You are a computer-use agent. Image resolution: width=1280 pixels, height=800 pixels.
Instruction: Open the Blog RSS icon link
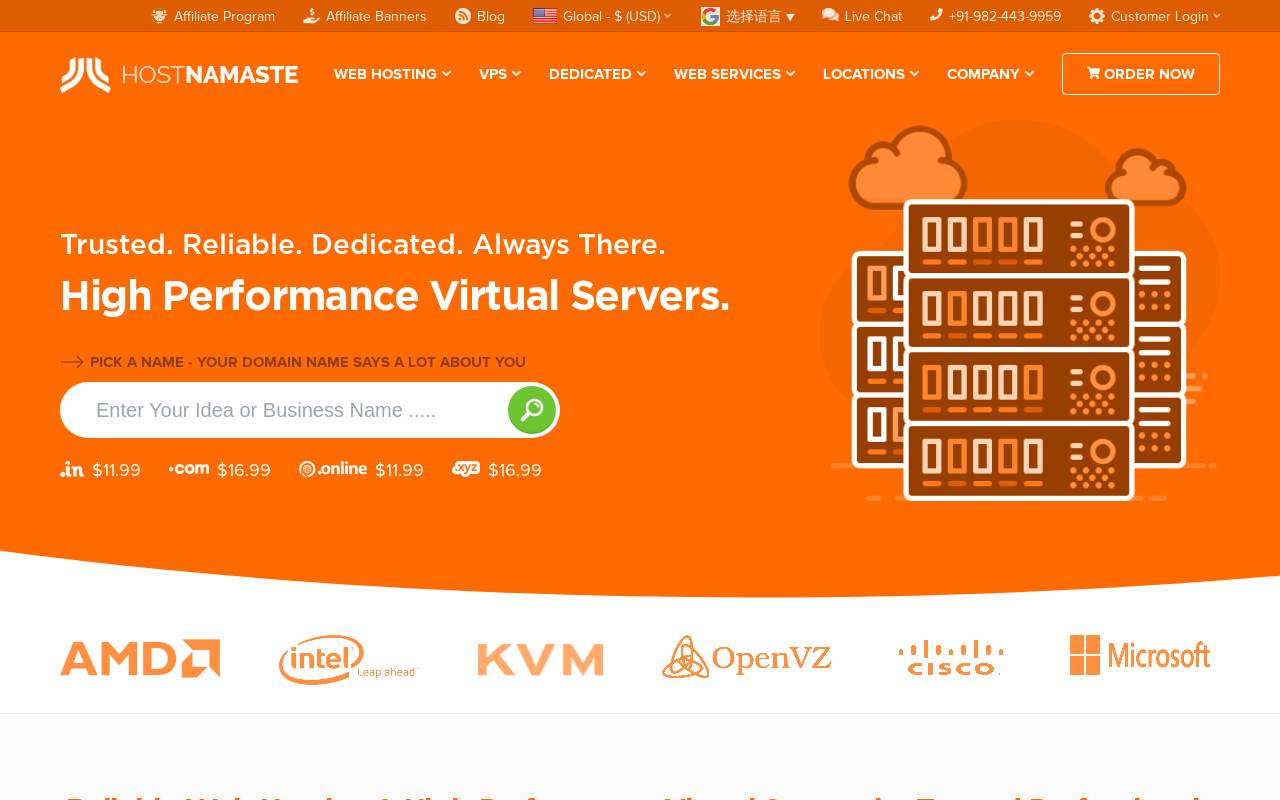pyautogui.click(x=463, y=16)
